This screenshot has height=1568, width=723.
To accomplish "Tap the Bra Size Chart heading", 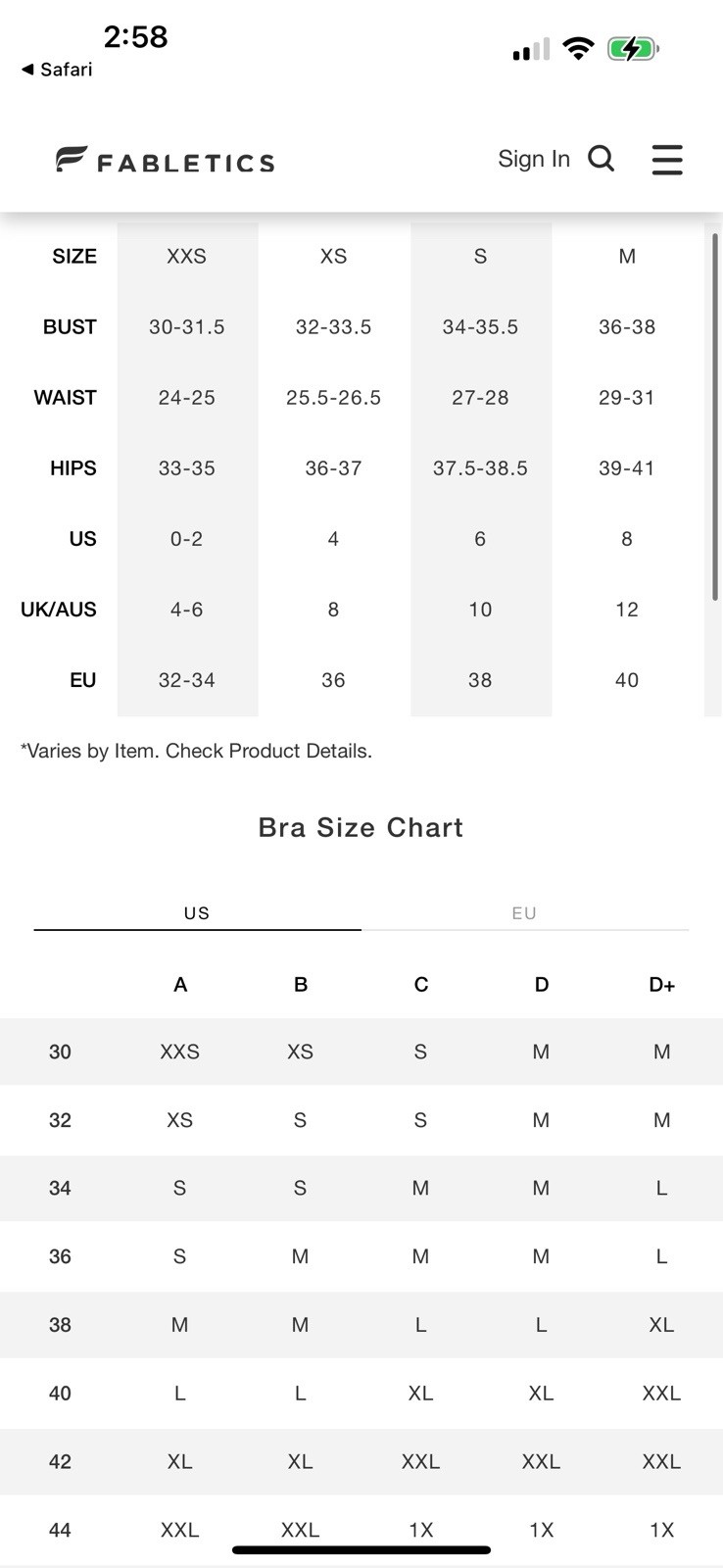I will point(361,828).
